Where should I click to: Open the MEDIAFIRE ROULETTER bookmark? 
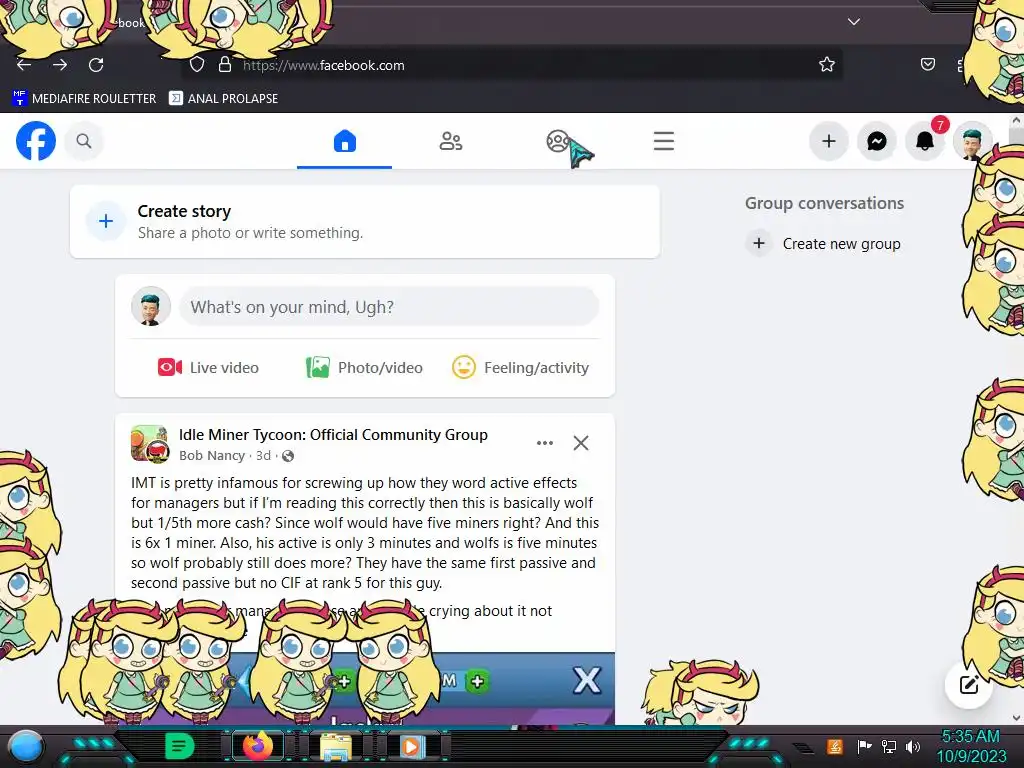coord(84,98)
